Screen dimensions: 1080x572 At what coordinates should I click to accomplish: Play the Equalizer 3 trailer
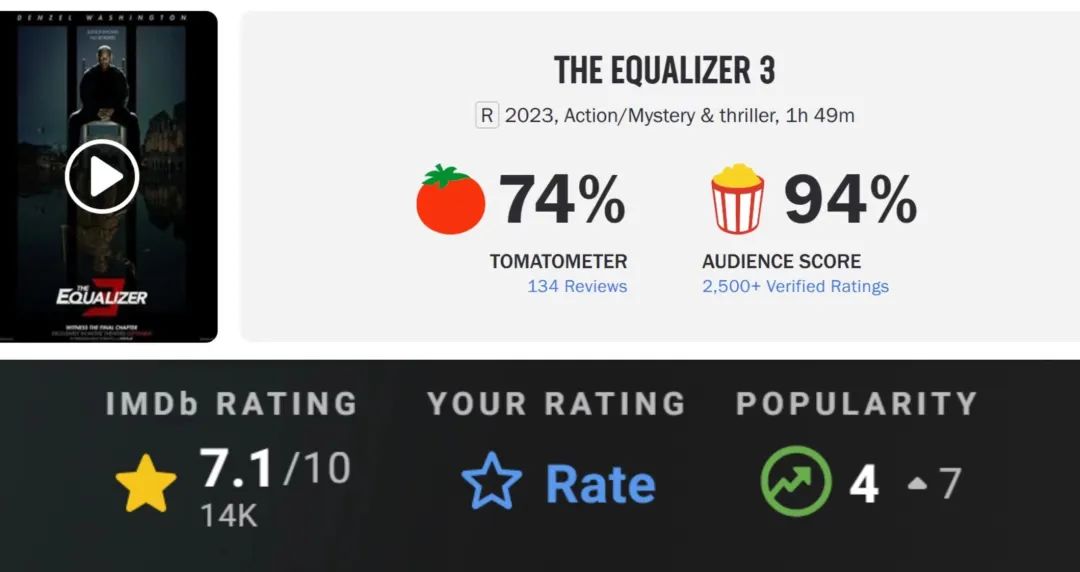[101, 177]
